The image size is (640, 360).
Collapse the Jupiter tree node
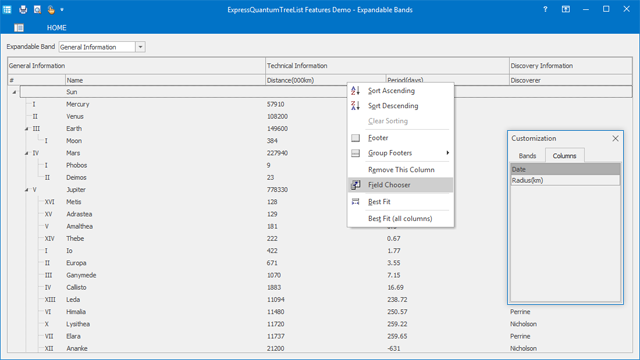click(27, 190)
